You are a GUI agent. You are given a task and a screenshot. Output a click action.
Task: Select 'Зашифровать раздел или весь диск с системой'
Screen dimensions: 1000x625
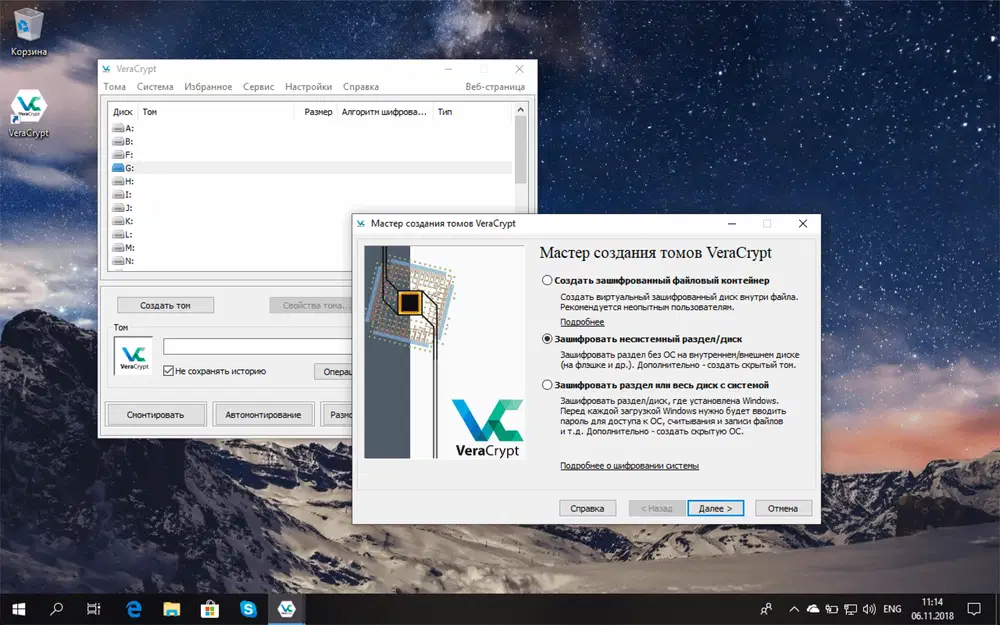coord(656,385)
